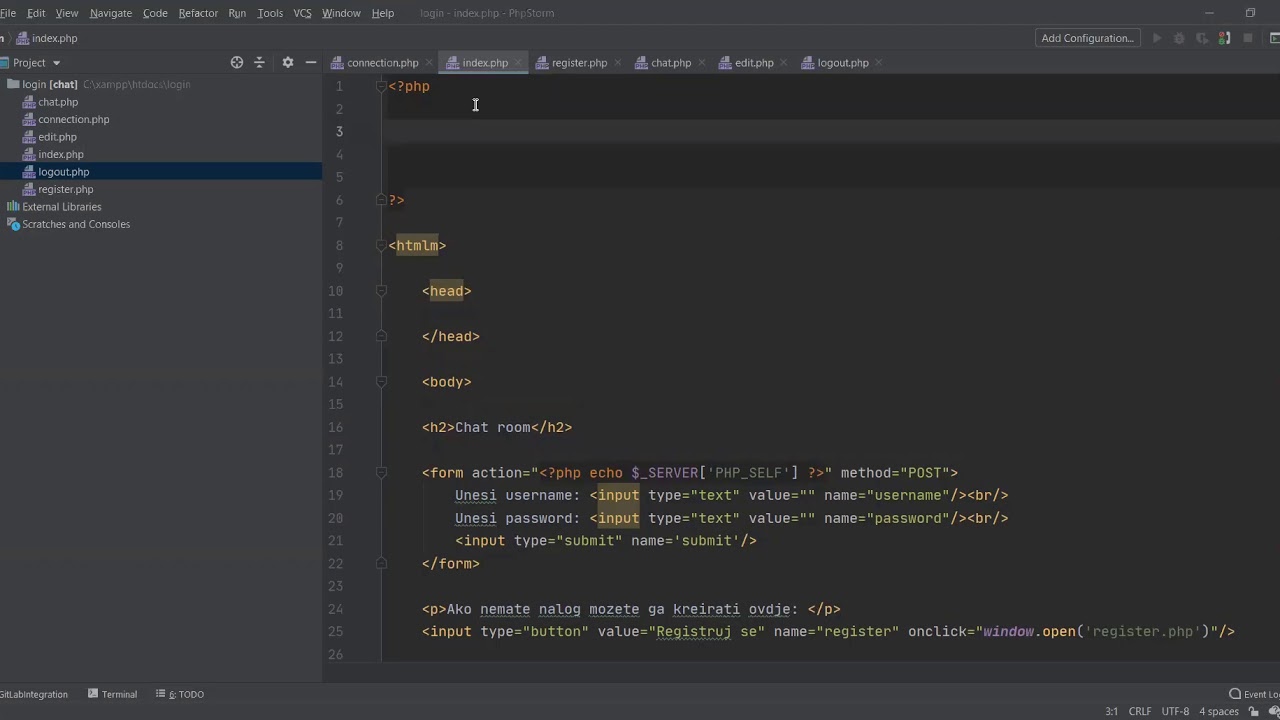1280x720 pixels.
Task: Open the Window menu
Action: point(341,13)
